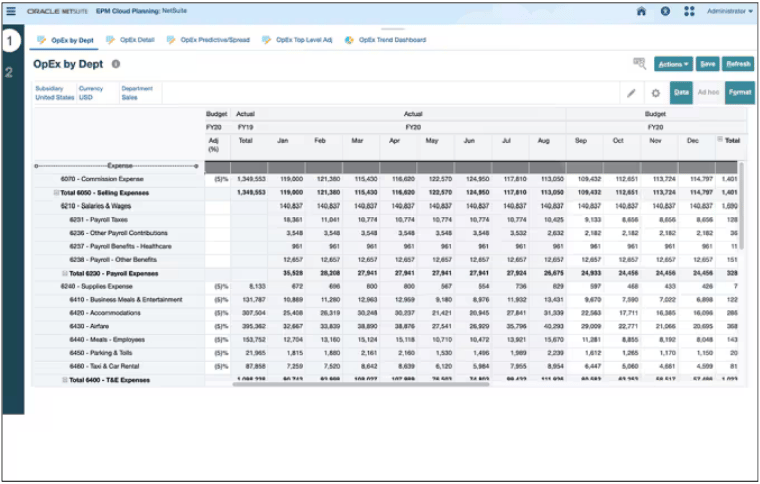Switch to vertical tab 2 in sidebar
The image size is (760, 484).
[x=9, y=72]
